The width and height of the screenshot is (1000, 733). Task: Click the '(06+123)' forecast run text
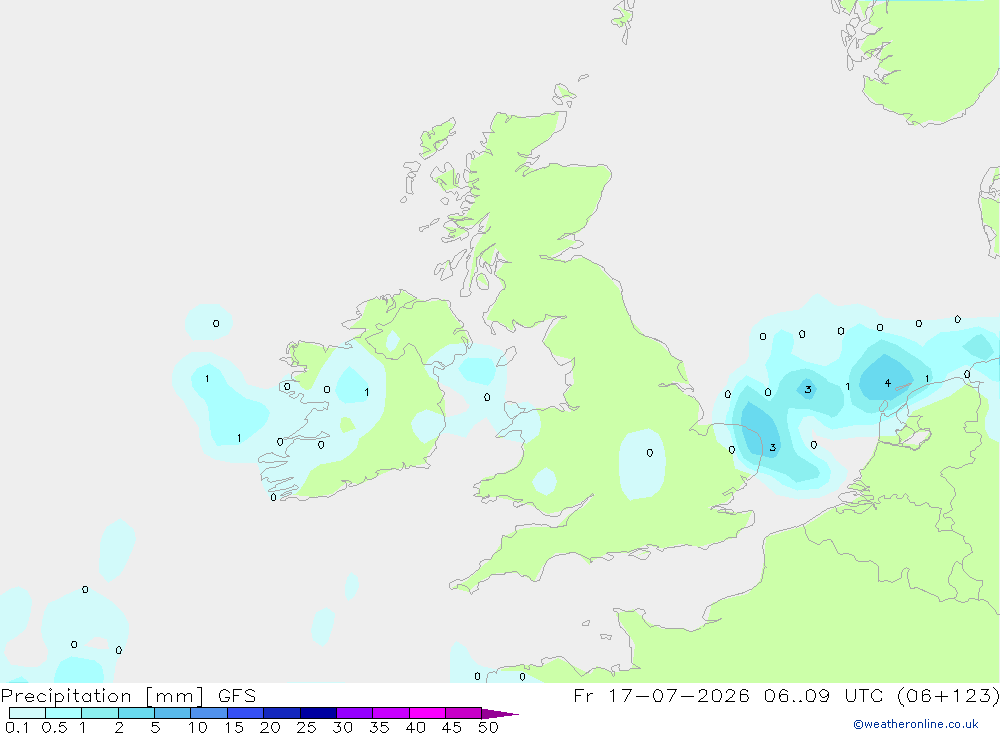(x=948, y=695)
